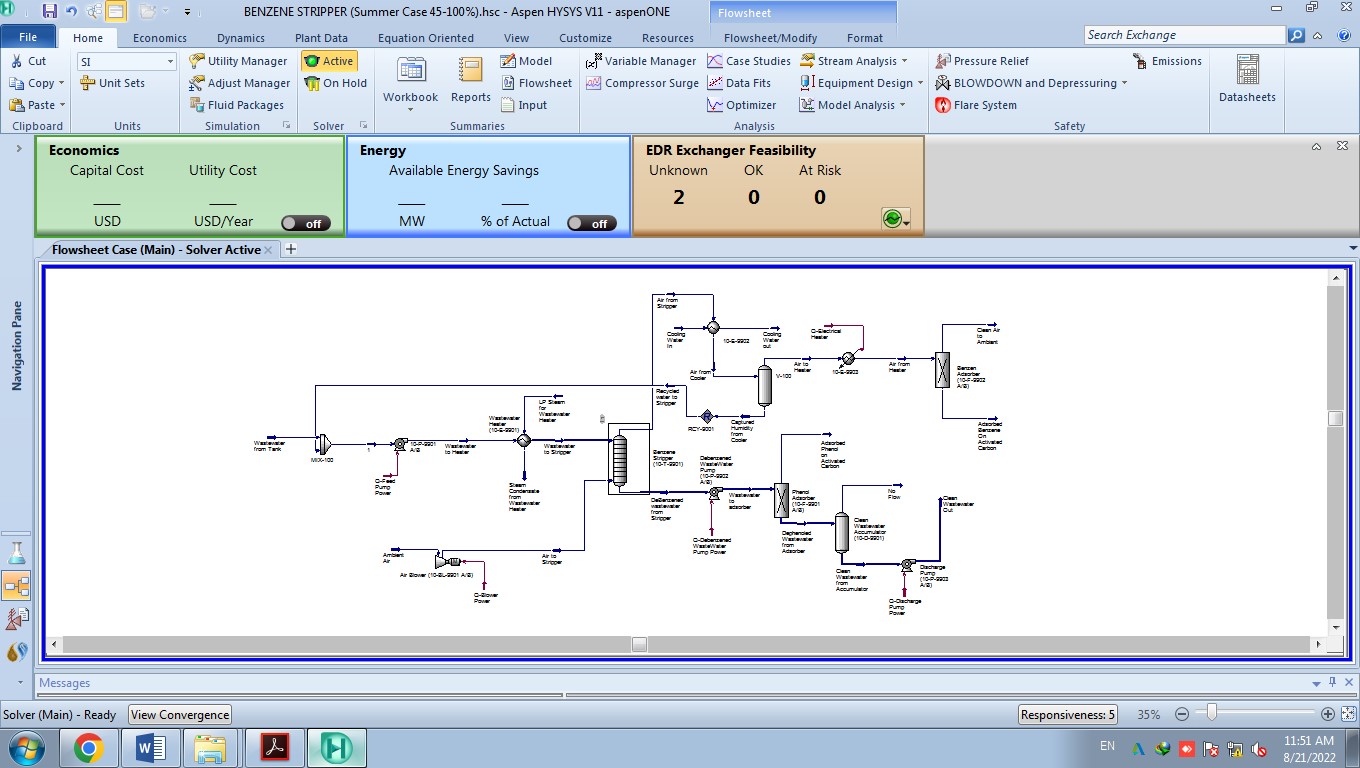
Task: Switch to the Economics ribbon tab
Action: pos(160,38)
